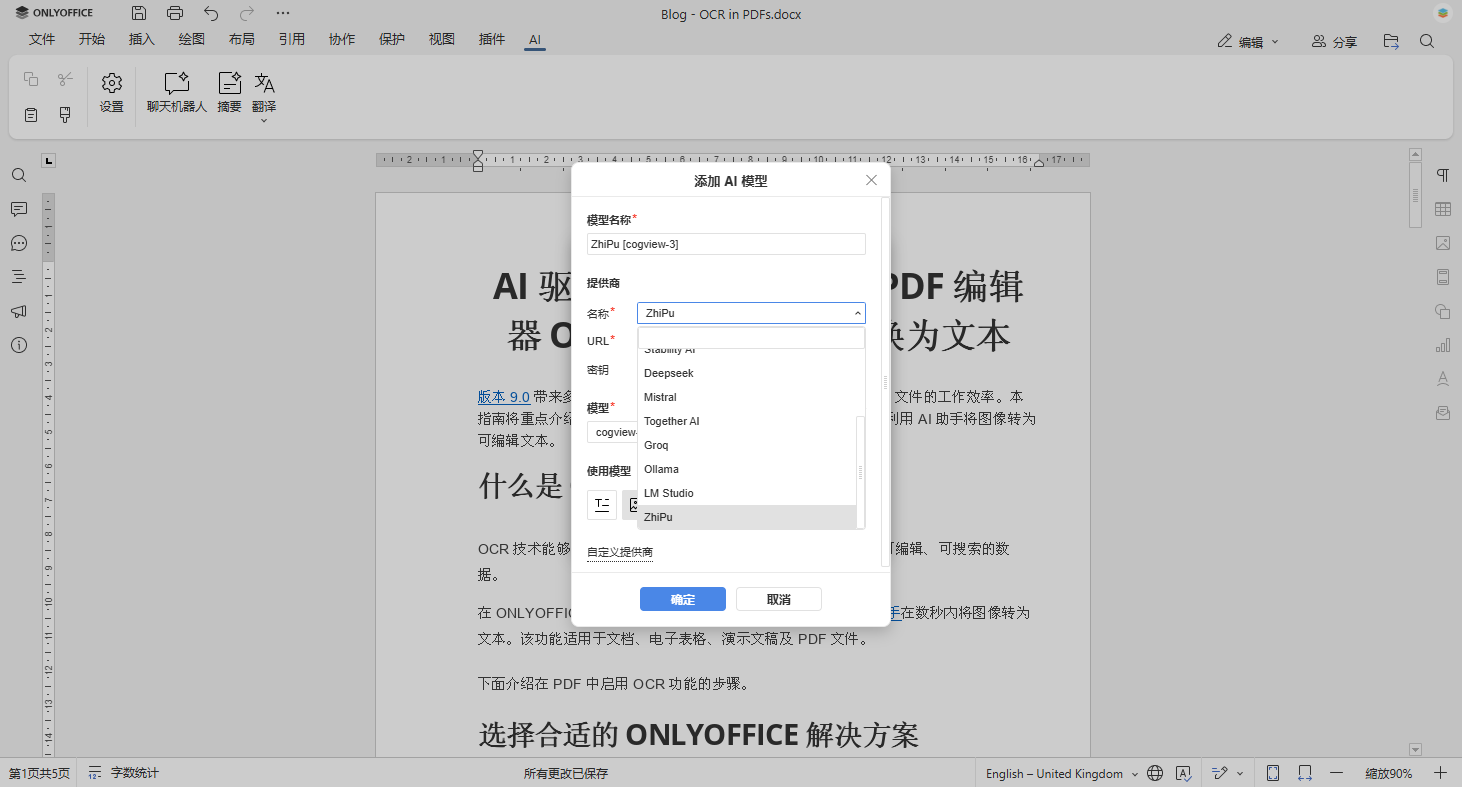Select Deepseek from provider list
The height and width of the screenshot is (787, 1462).
[747, 373]
